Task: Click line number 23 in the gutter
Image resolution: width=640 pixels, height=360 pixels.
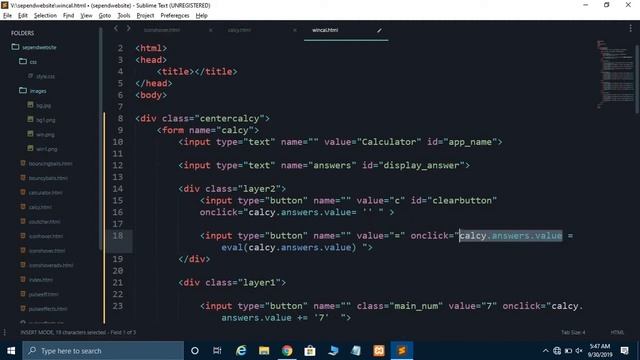Action: coord(118,306)
